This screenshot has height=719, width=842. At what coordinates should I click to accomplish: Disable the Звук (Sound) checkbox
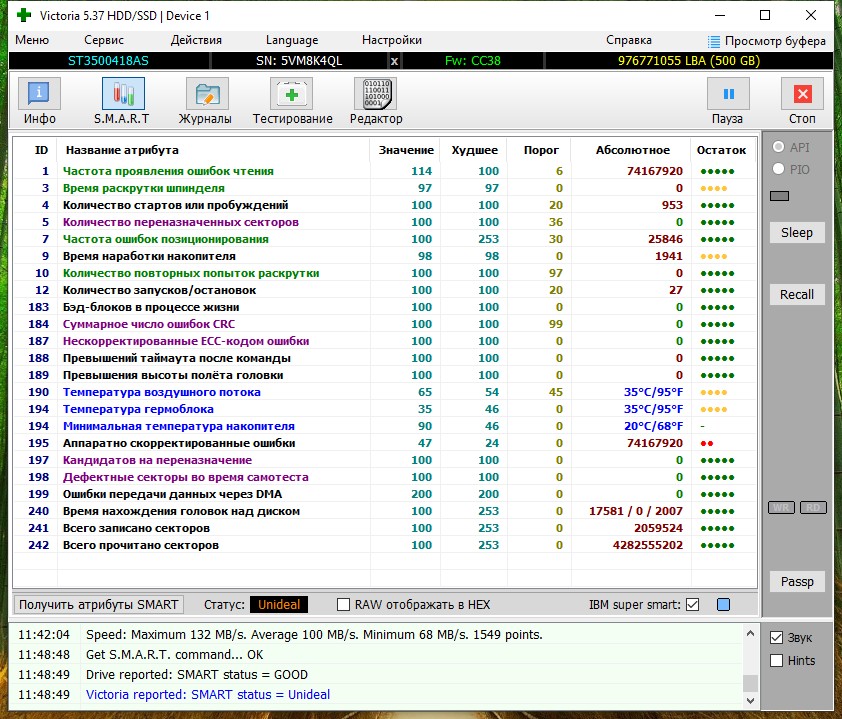coord(776,637)
